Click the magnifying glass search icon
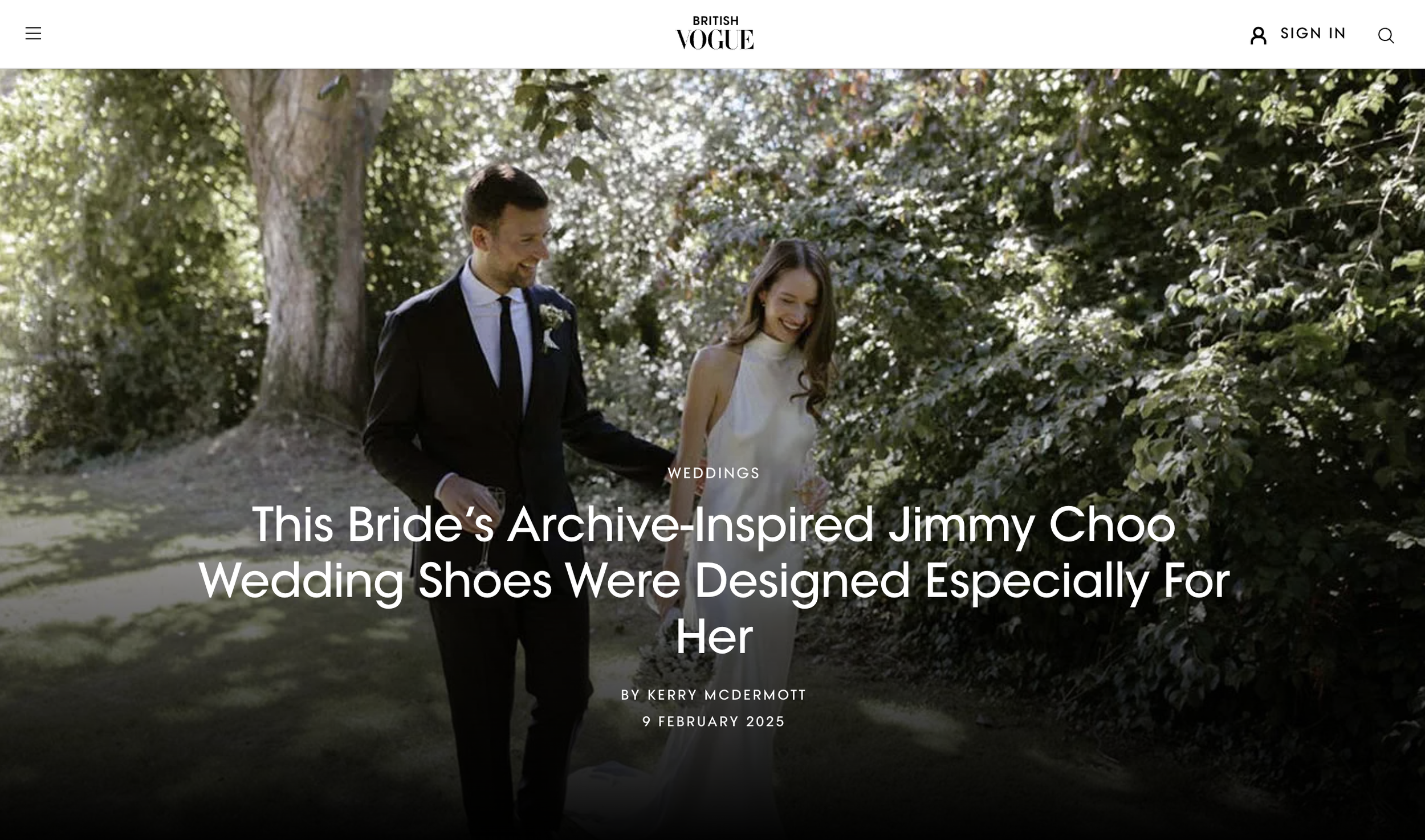Viewport: 1425px width, 840px height. [1386, 35]
